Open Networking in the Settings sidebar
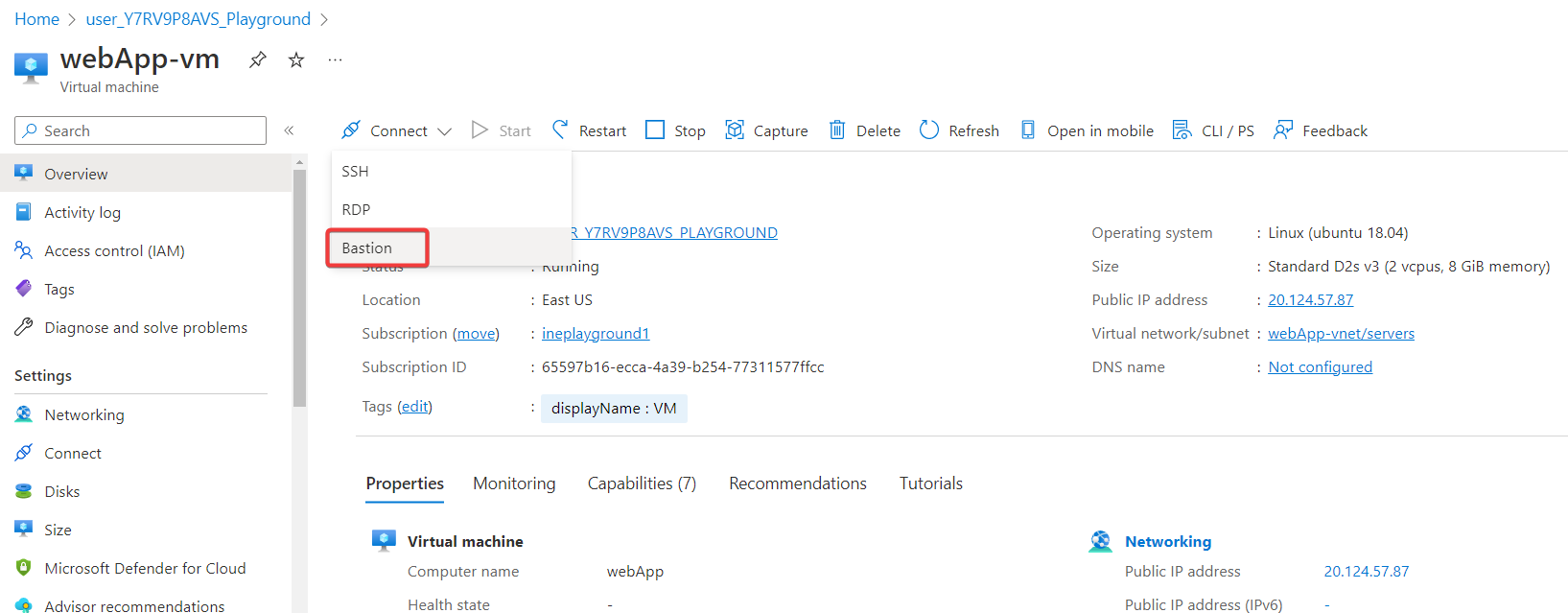Screen dimensions: 1568x613 (84, 415)
